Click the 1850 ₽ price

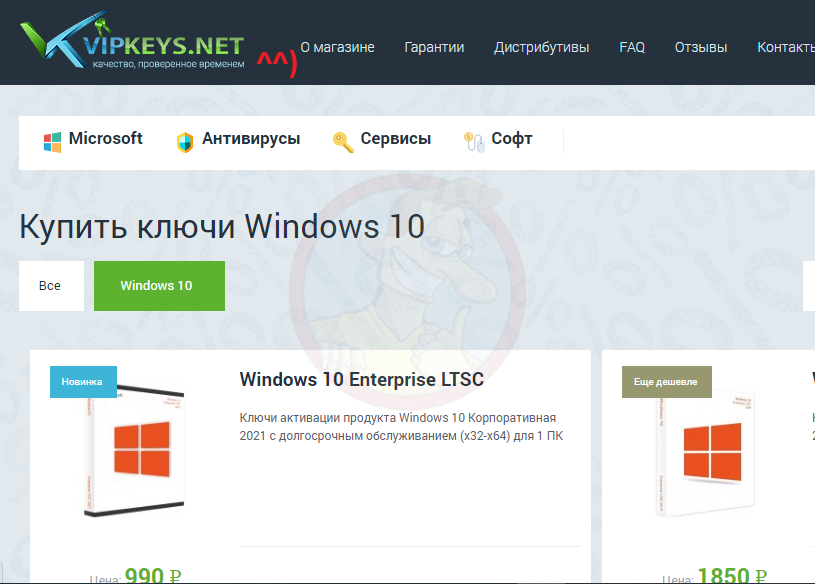[732, 575]
